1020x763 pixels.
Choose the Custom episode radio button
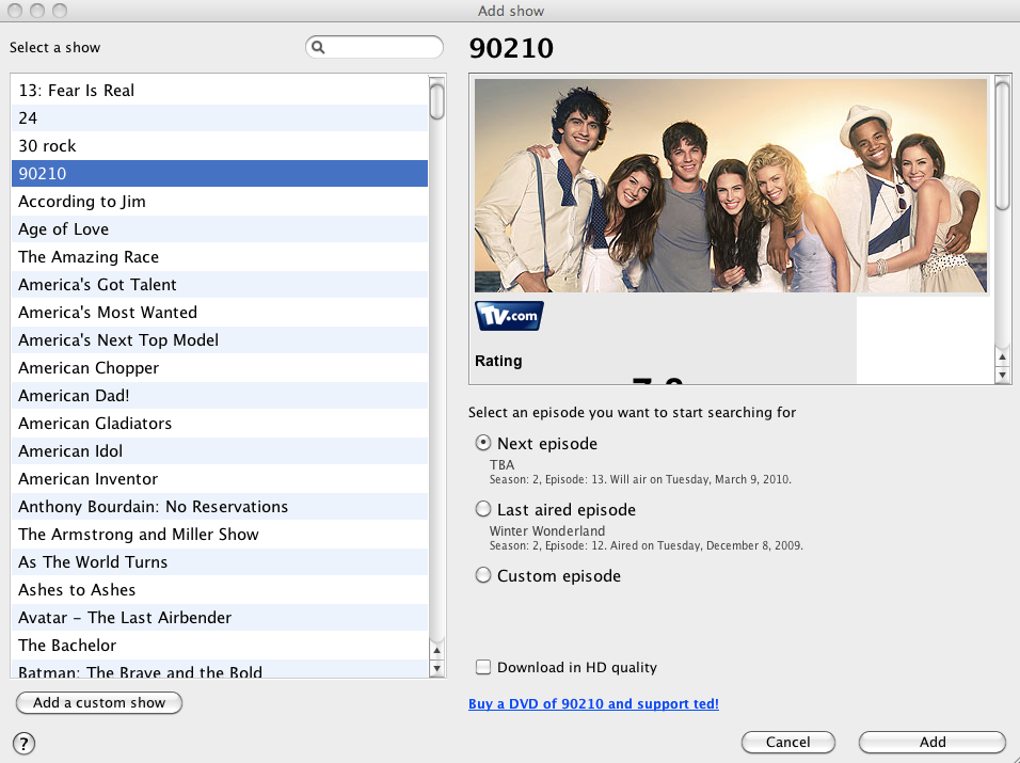(483, 576)
